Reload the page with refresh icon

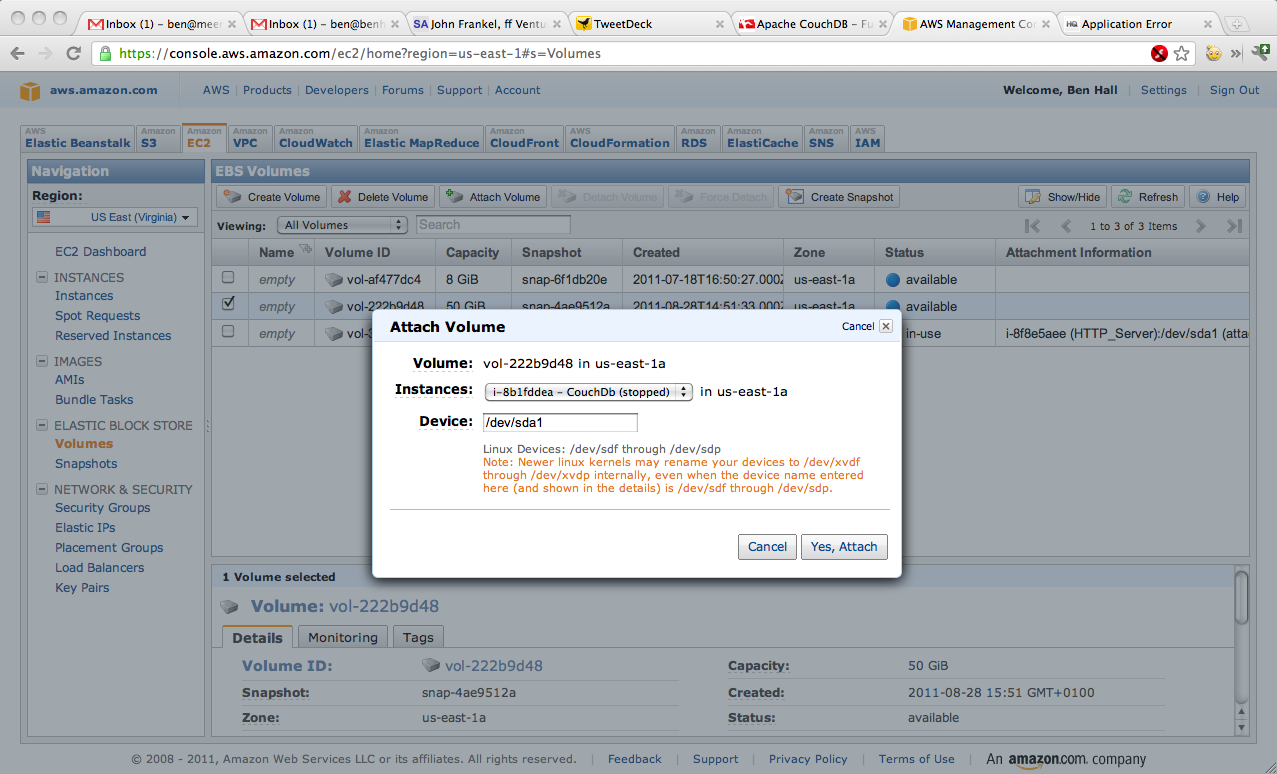click(x=74, y=53)
